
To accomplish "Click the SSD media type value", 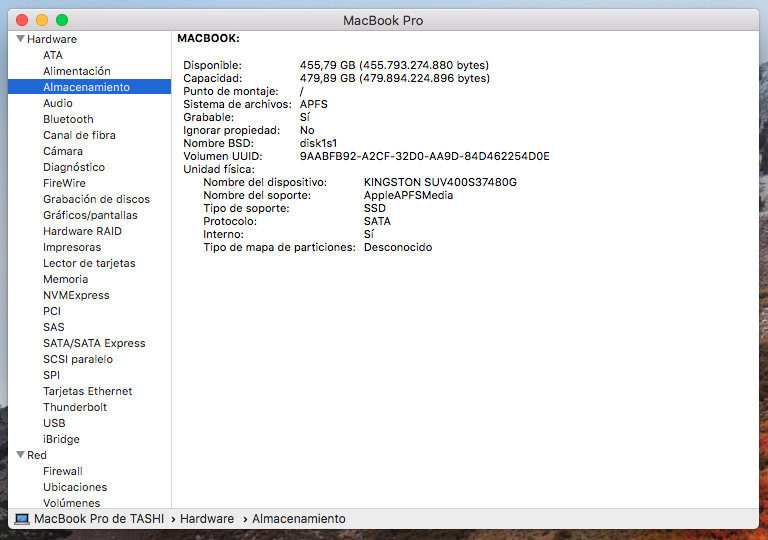I will [375, 208].
